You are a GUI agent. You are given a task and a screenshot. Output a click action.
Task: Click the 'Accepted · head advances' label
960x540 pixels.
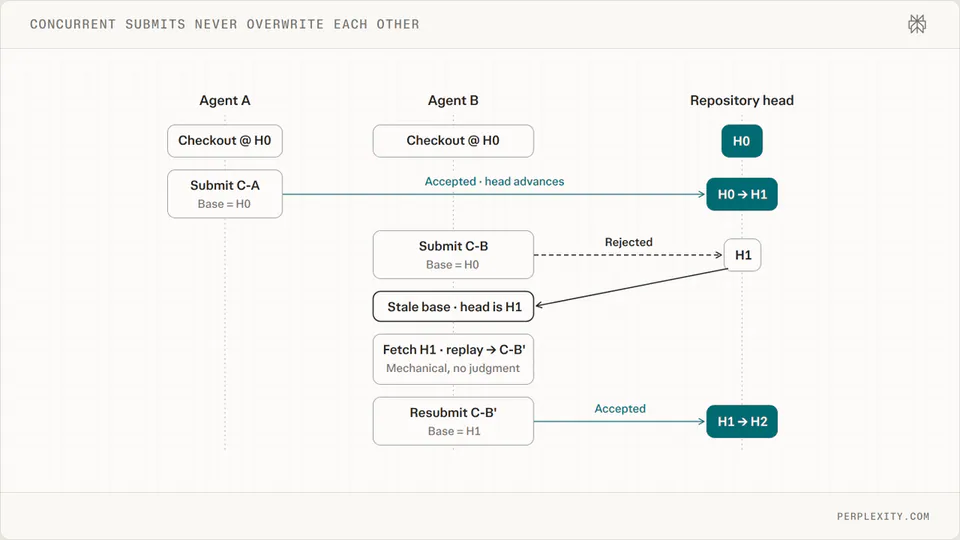[494, 182]
